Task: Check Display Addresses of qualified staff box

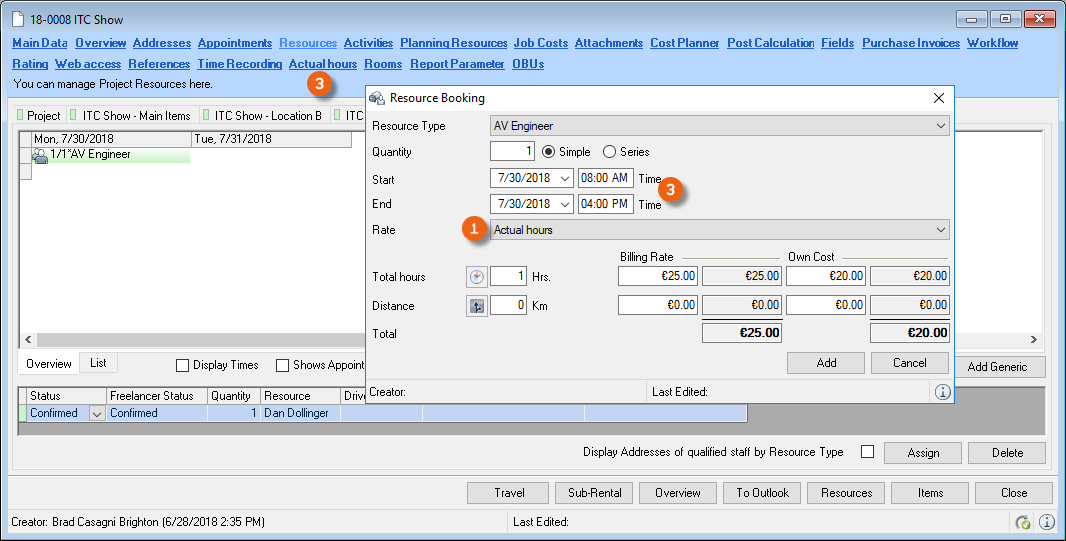Action: (867, 452)
